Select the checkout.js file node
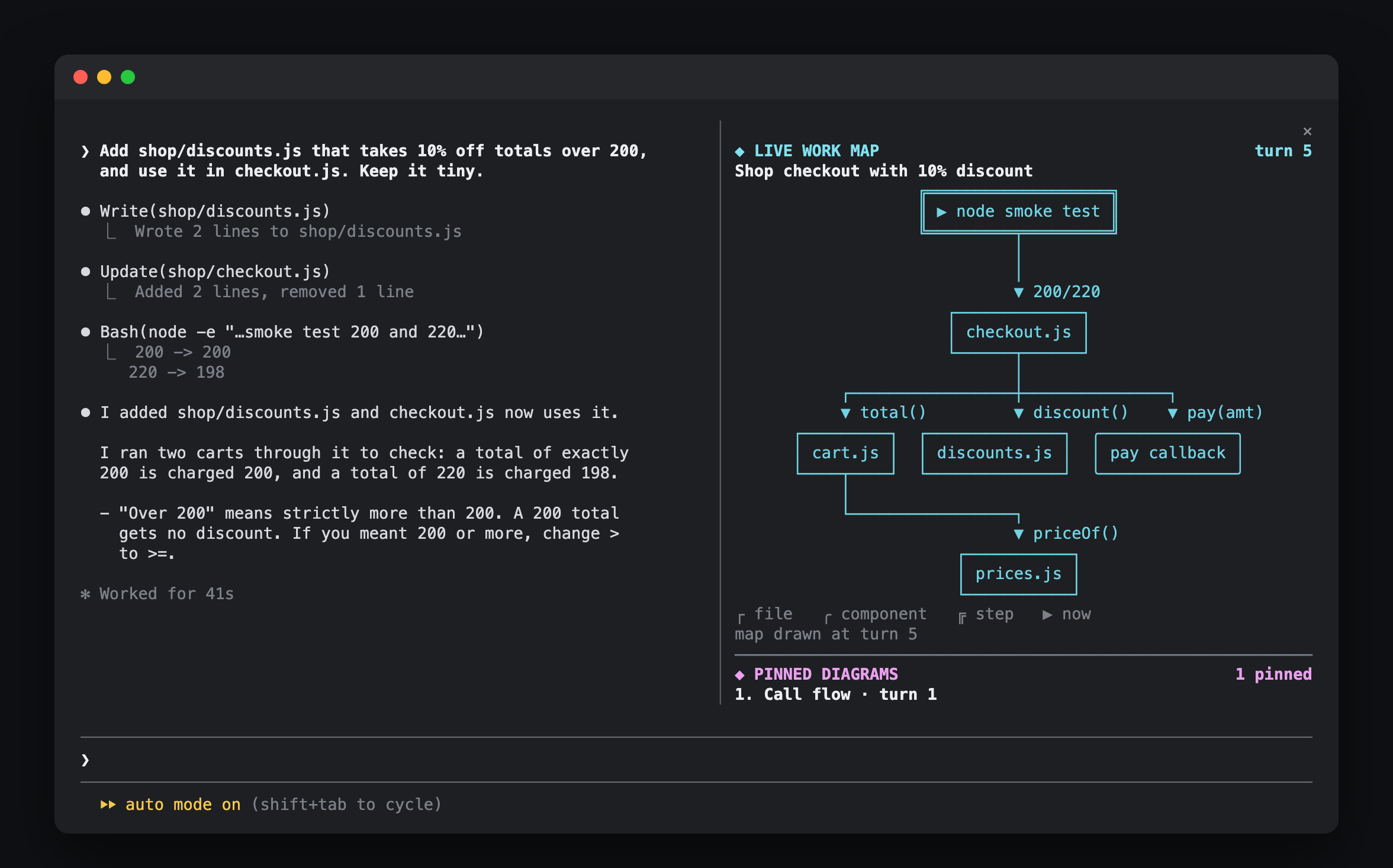This screenshot has height=868, width=1393. (1018, 333)
